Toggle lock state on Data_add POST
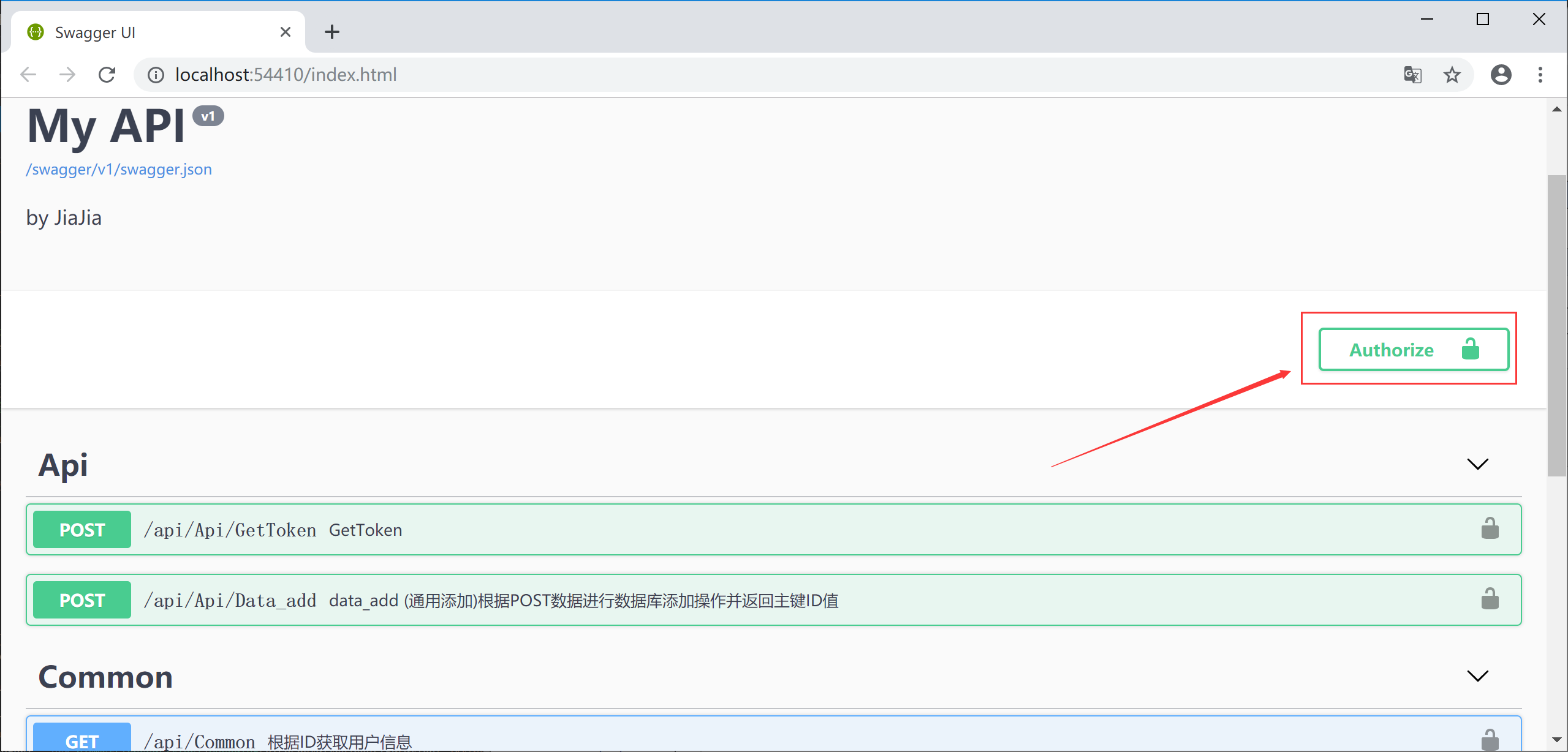1568x752 pixels. [1490, 600]
